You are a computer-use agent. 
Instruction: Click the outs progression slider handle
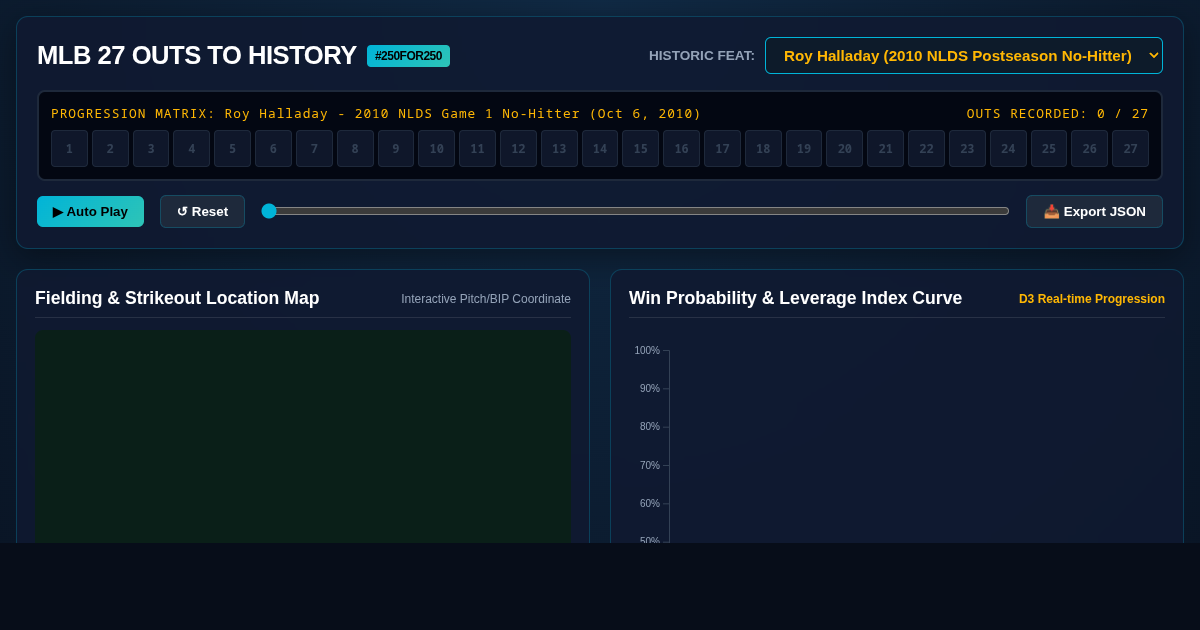269,211
